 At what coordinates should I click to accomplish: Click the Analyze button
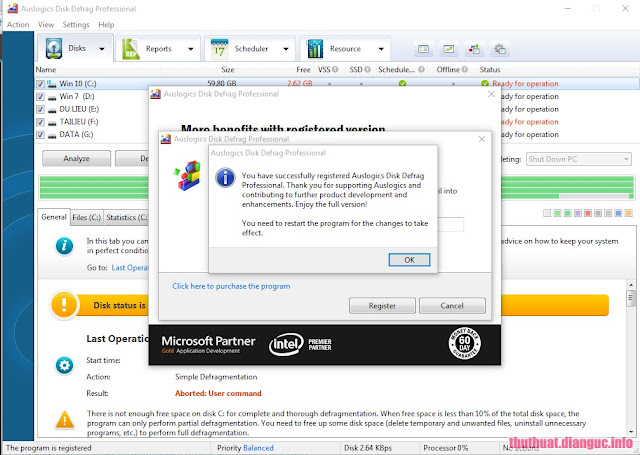(76, 158)
